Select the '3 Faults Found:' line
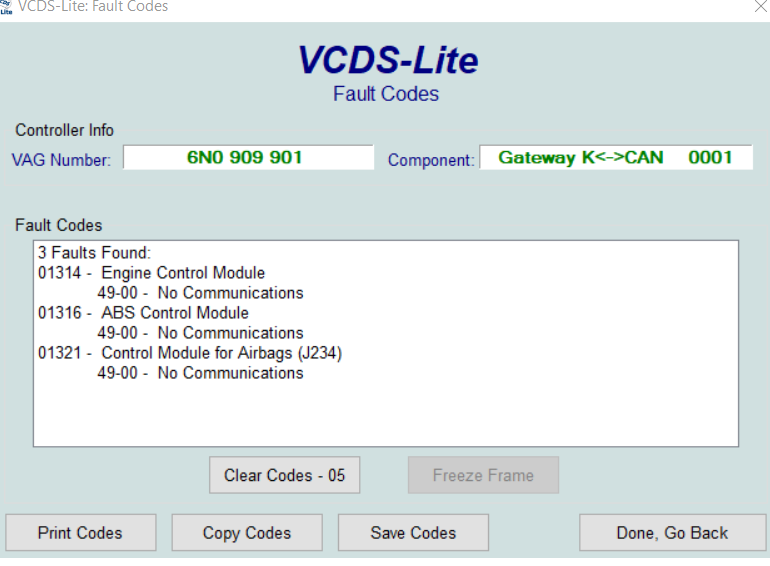The height and width of the screenshot is (566, 770). tap(94, 253)
